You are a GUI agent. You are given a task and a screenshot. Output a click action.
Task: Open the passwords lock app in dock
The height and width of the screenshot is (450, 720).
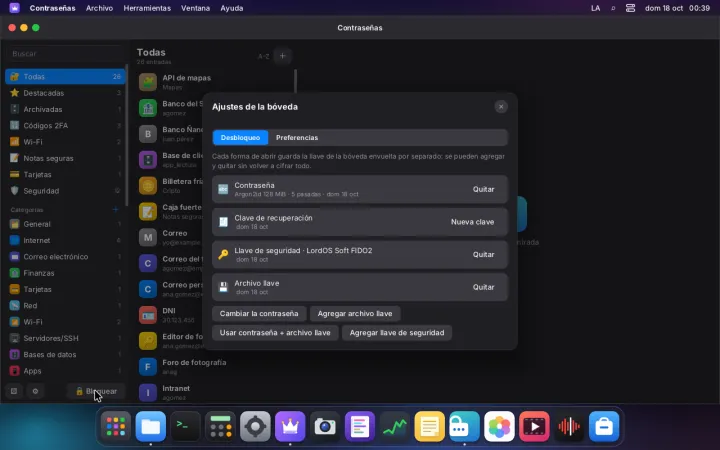pyautogui.click(x=465, y=427)
